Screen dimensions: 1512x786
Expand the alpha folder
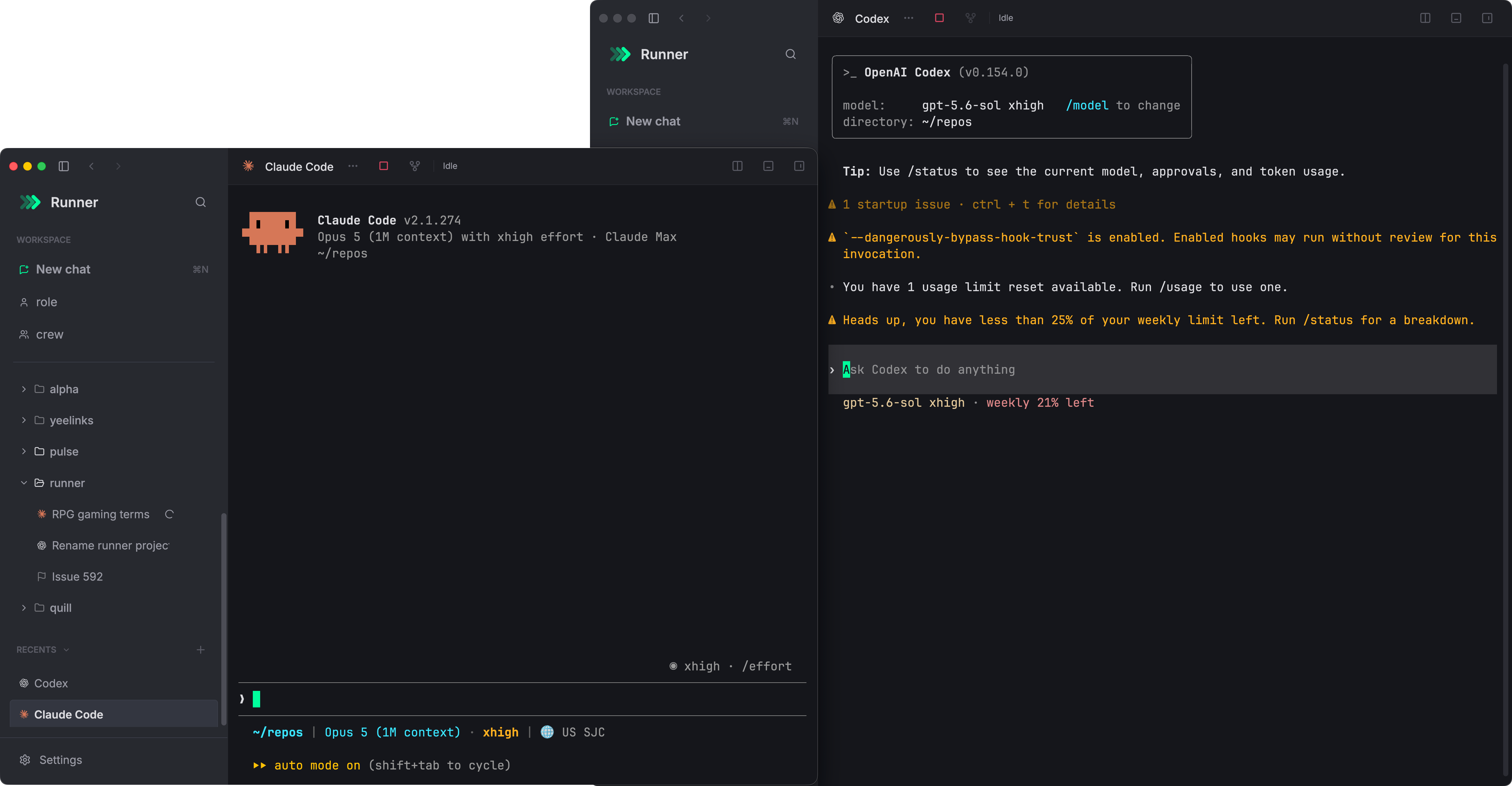coord(24,389)
